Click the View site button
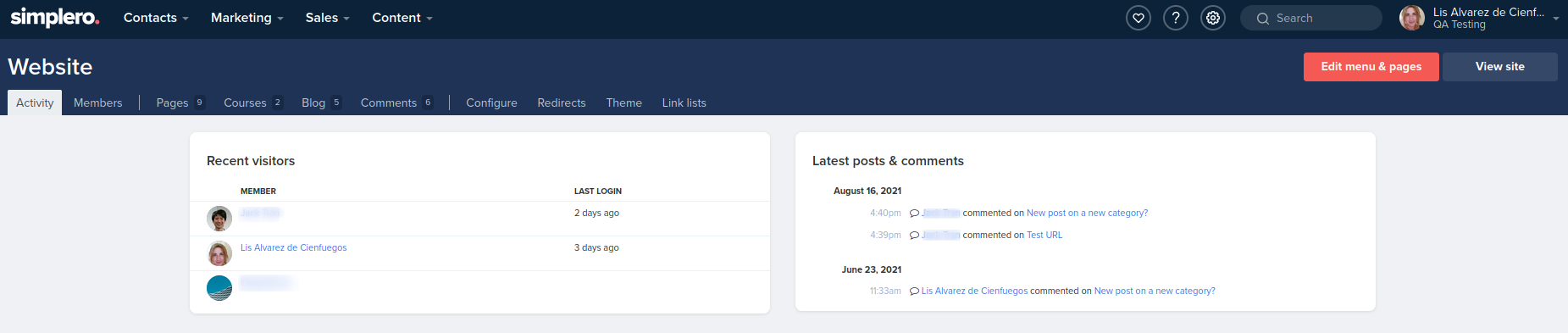 click(1500, 67)
